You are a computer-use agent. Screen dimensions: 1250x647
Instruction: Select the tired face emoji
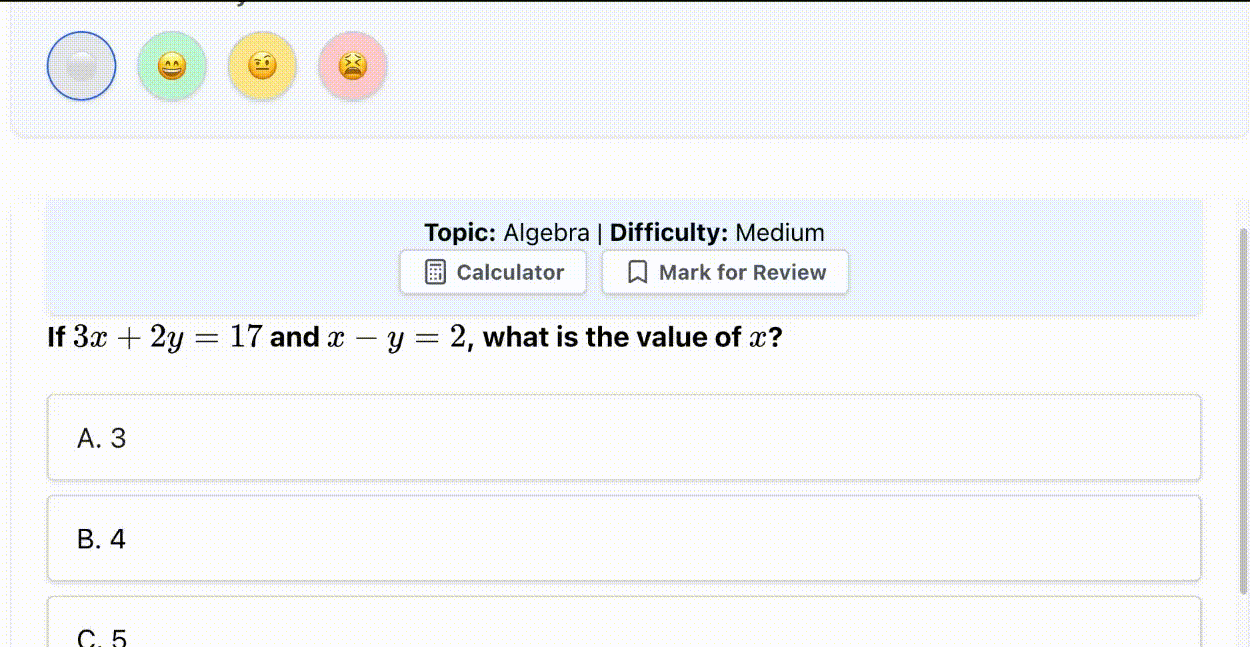(x=352, y=67)
